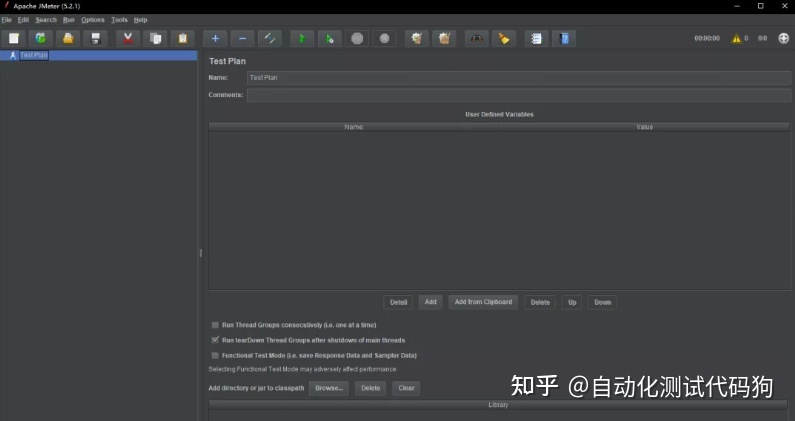795x421 pixels.
Task: Open the File menu
Action: tap(7, 20)
